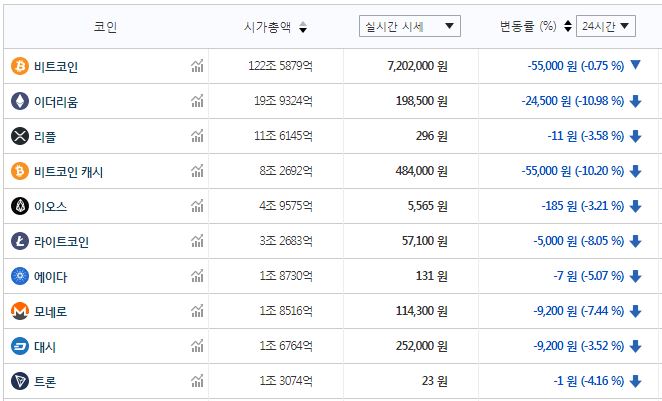662x401 pixels.
Task: Click the Dash coin logo icon
Action: coord(19,346)
